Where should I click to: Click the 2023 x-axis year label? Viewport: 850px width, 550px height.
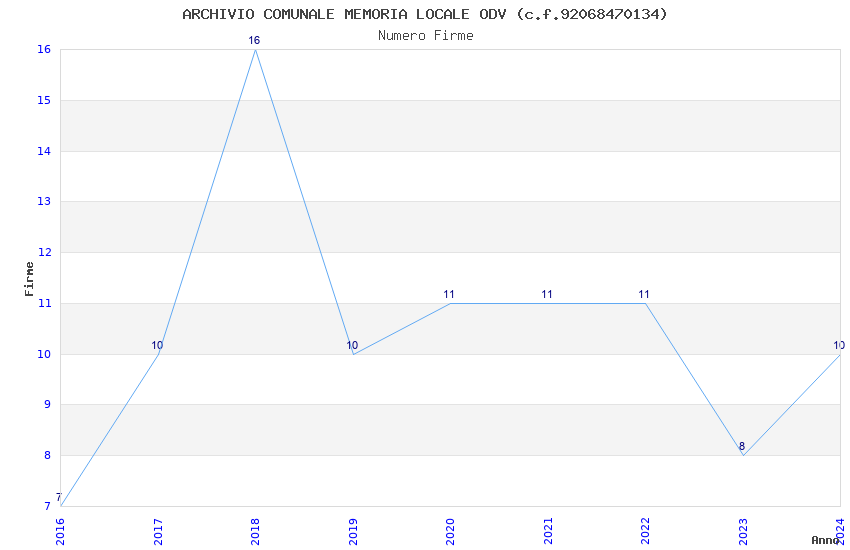click(743, 532)
